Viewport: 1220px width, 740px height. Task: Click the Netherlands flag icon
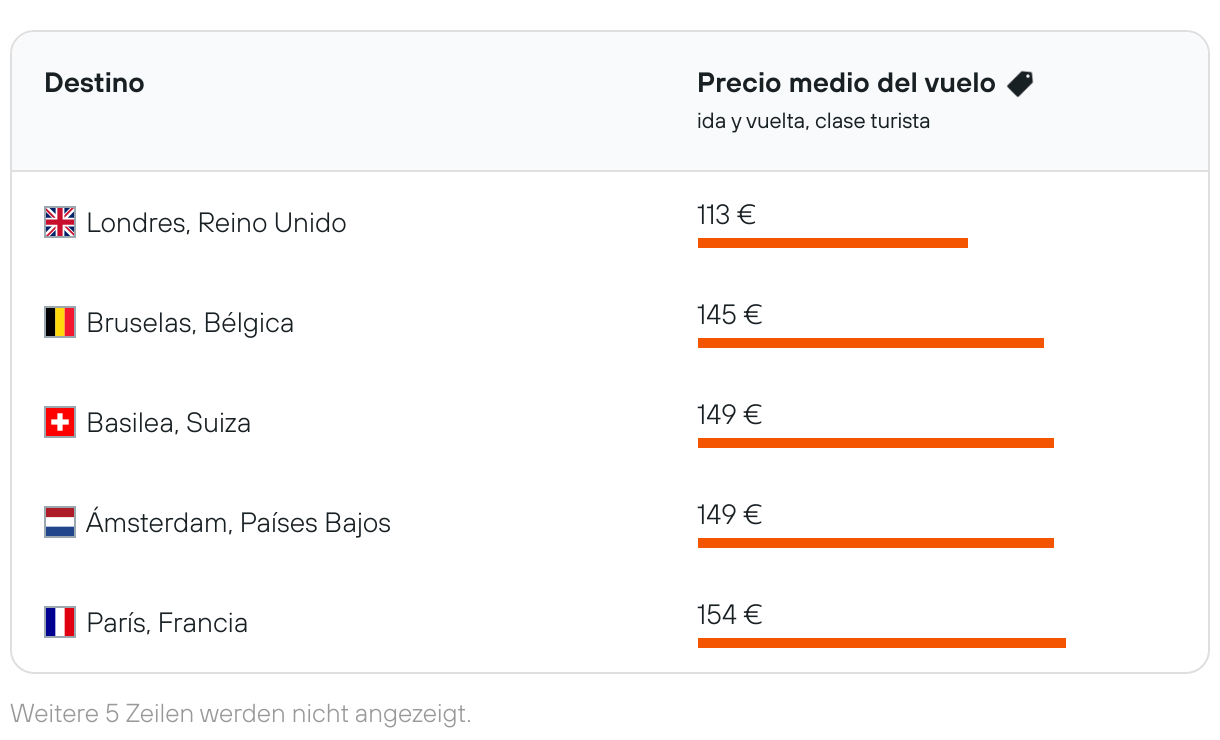pos(60,522)
